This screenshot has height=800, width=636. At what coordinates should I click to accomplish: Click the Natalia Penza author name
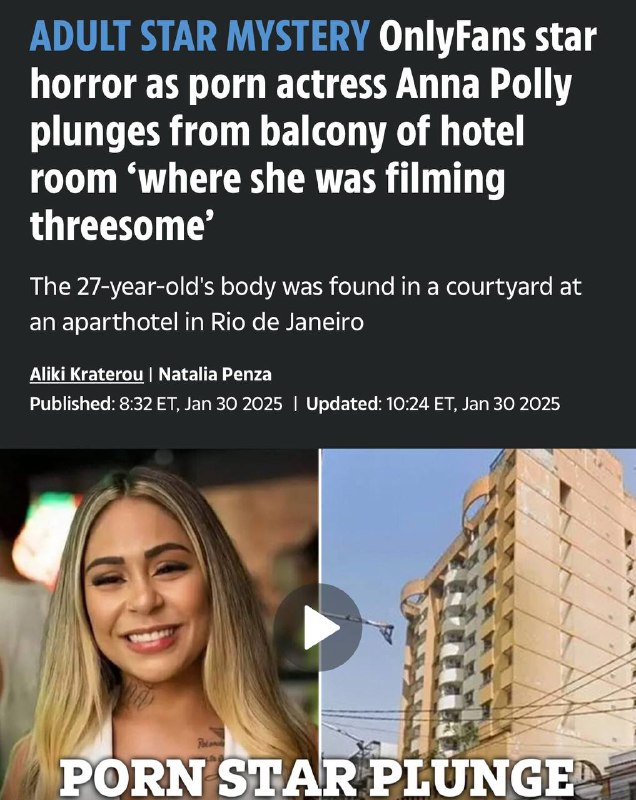tap(215, 374)
